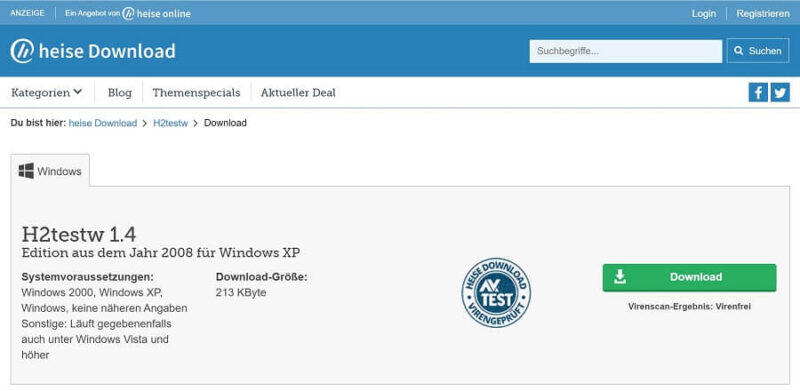The image size is (800, 391).
Task: Click the Login link
Action: [x=704, y=14]
